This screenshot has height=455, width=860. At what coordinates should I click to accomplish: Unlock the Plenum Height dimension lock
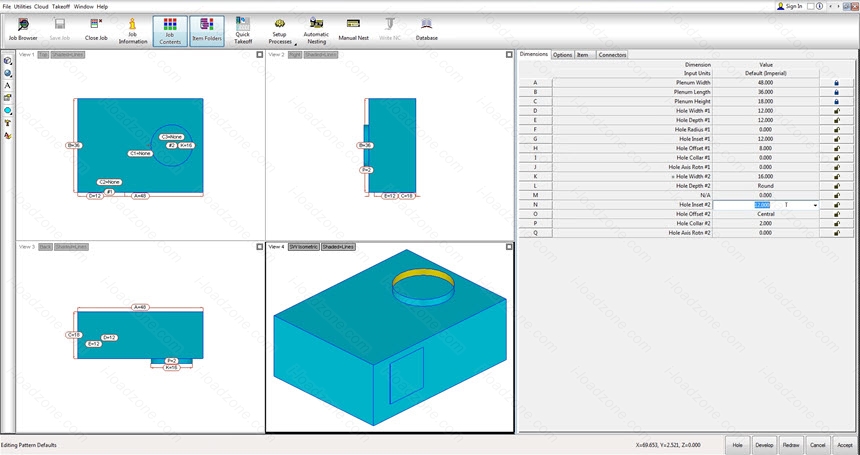point(836,101)
